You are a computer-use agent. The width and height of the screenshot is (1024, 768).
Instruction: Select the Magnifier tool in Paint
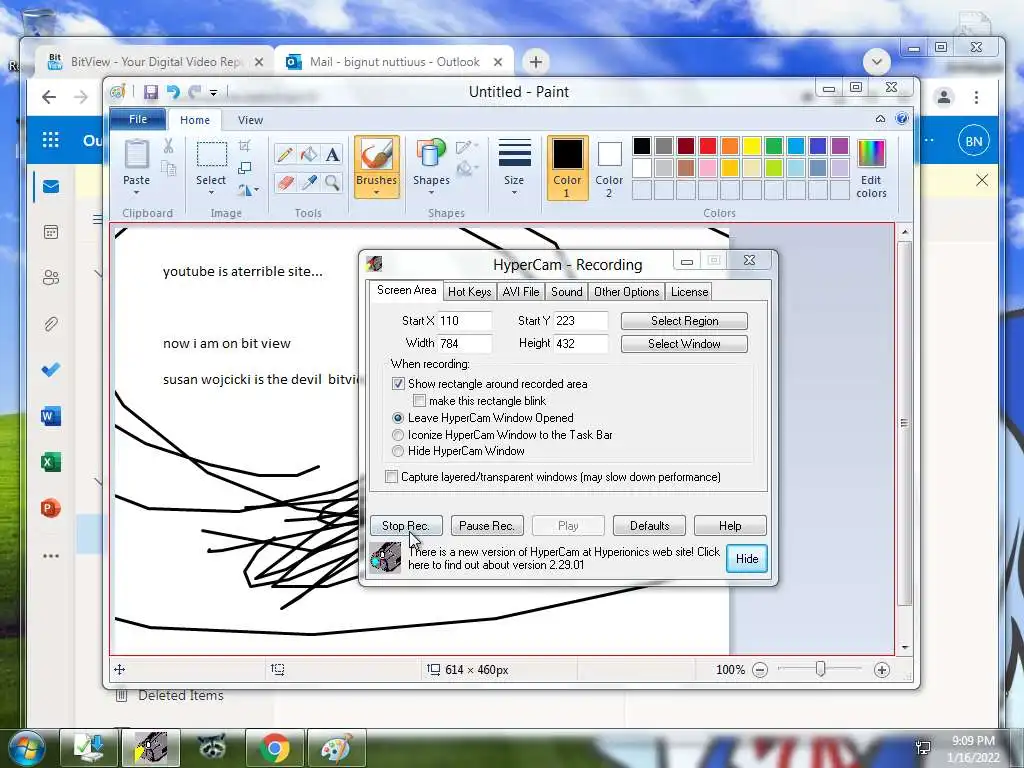[332, 182]
